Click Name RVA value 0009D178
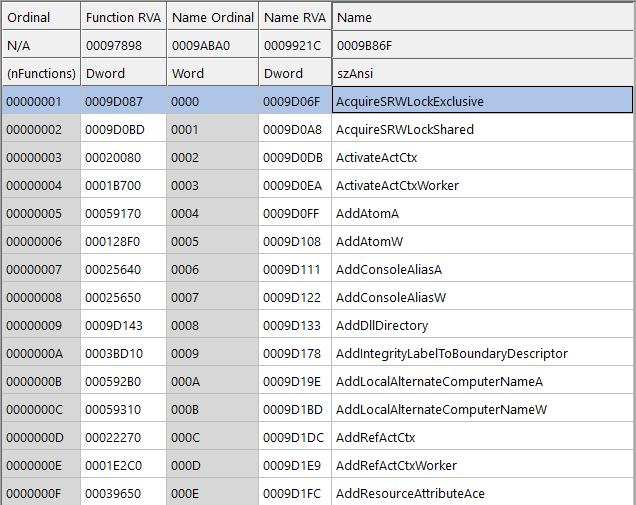 pos(295,353)
